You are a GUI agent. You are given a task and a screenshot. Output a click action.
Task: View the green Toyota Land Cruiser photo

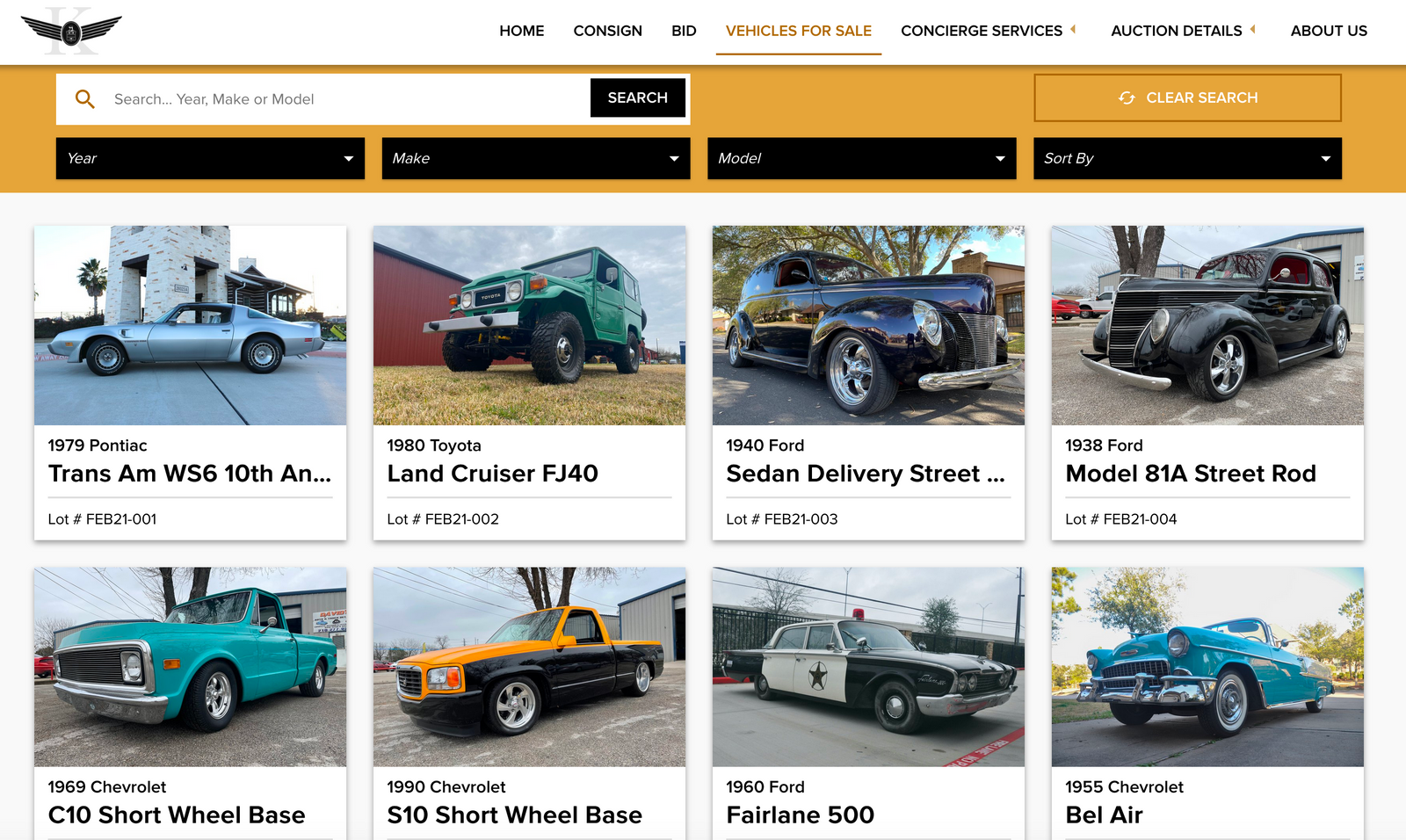tap(529, 325)
